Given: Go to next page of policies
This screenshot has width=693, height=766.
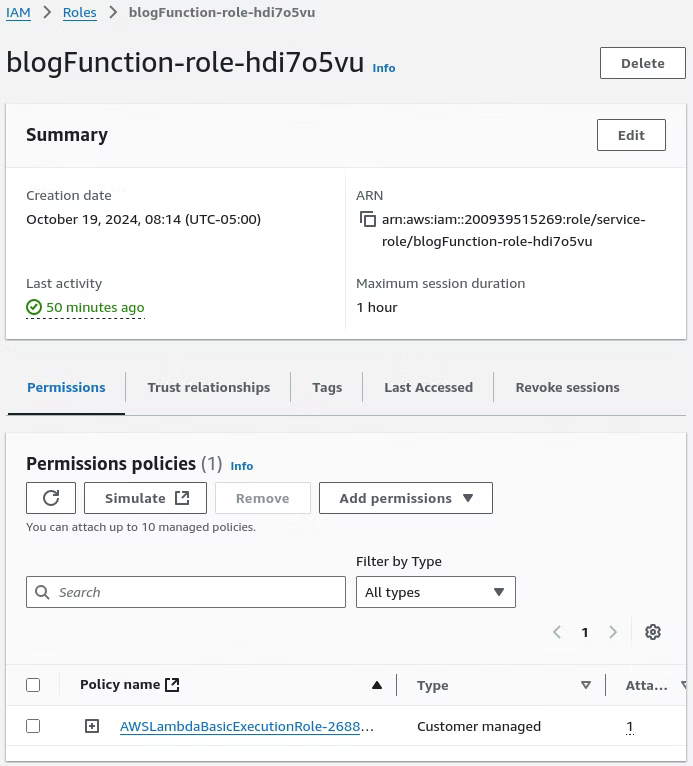Looking at the screenshot, I should [613, 632].
